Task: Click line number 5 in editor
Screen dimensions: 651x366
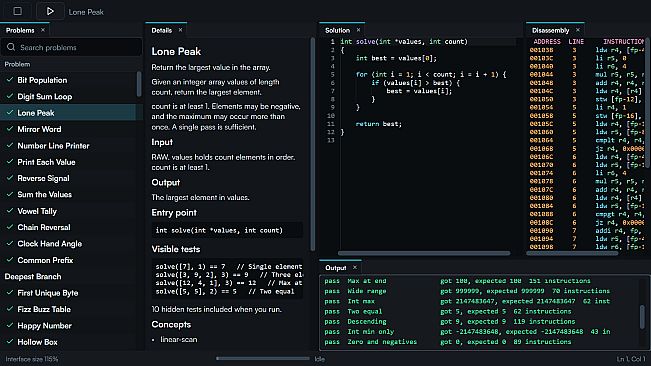Action: [x=333, y=74]
